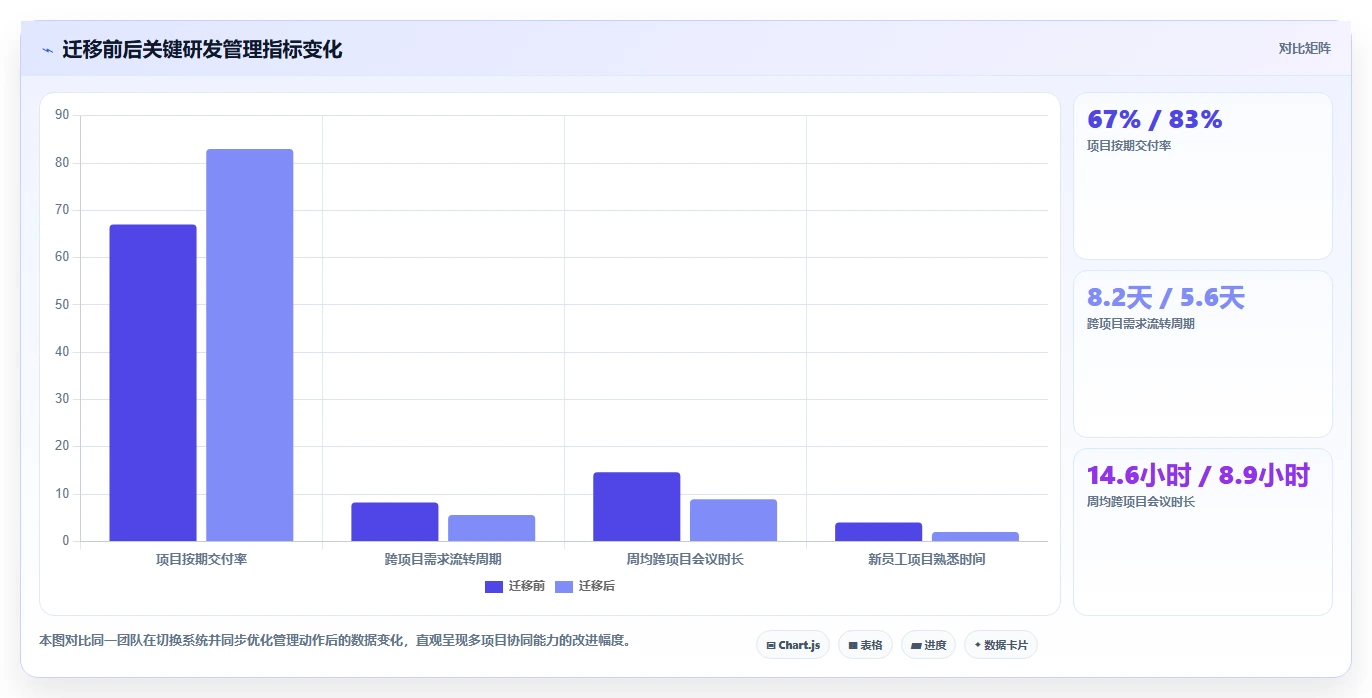Click the chart icon beside the title
This screenshot has width=1372, height=698.
(x=47, y=50)
